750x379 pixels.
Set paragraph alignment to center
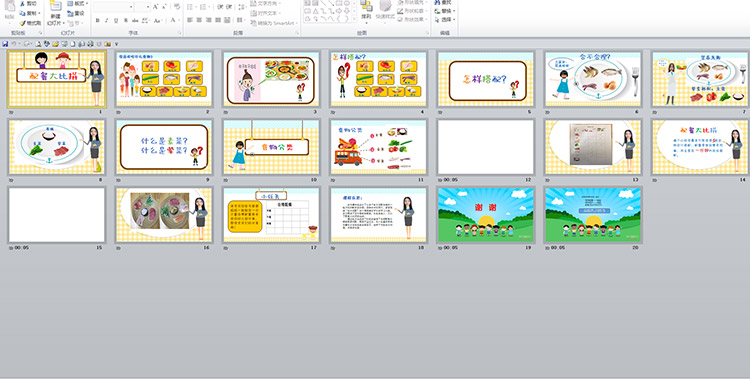pos(199,20)
